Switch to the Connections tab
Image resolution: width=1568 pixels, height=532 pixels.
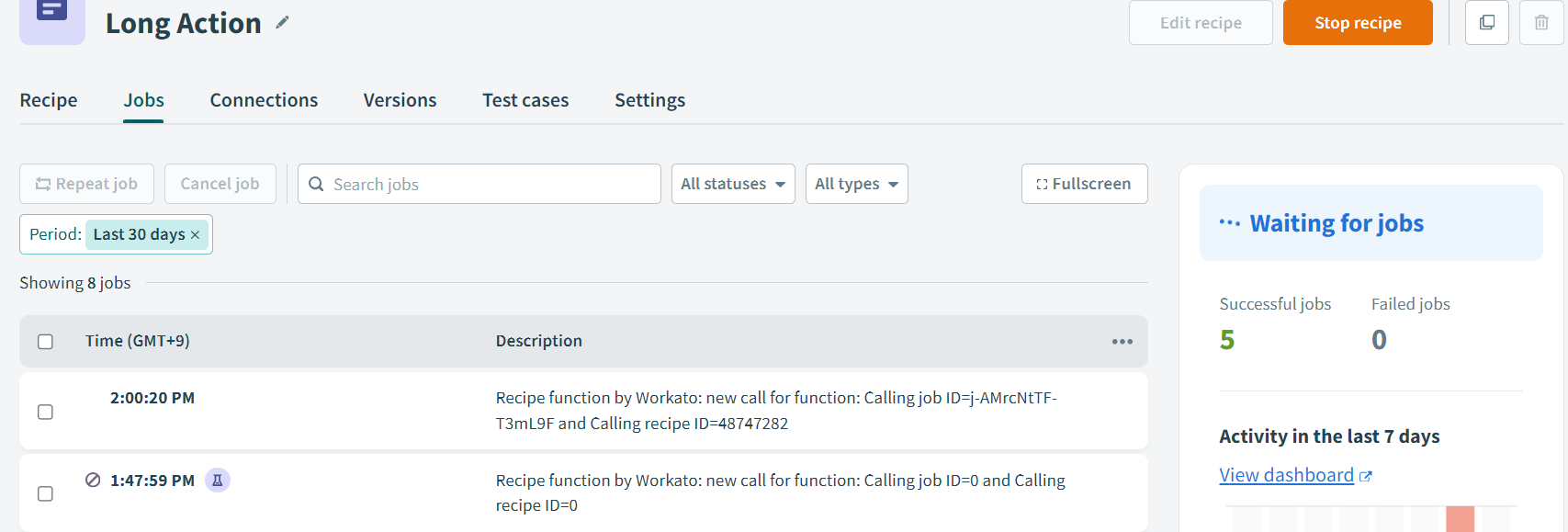pyautogui.click(x=264, y=100)
